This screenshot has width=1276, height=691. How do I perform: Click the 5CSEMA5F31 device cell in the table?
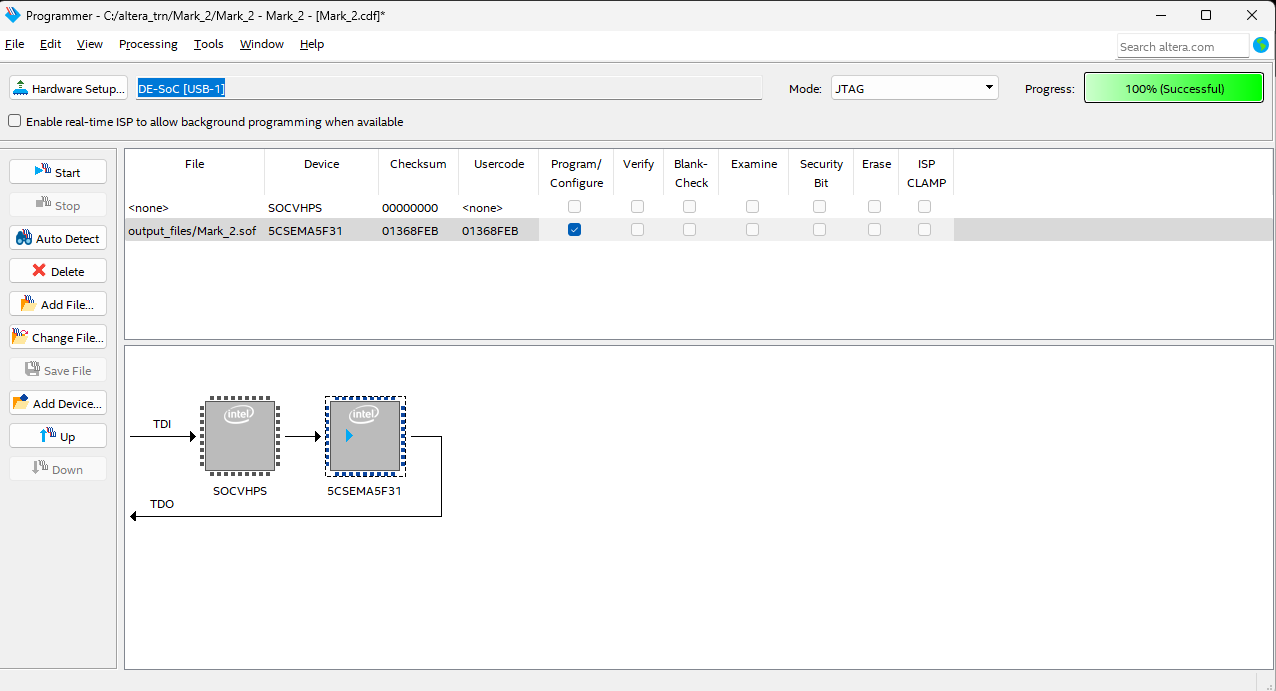click(322, 230)
